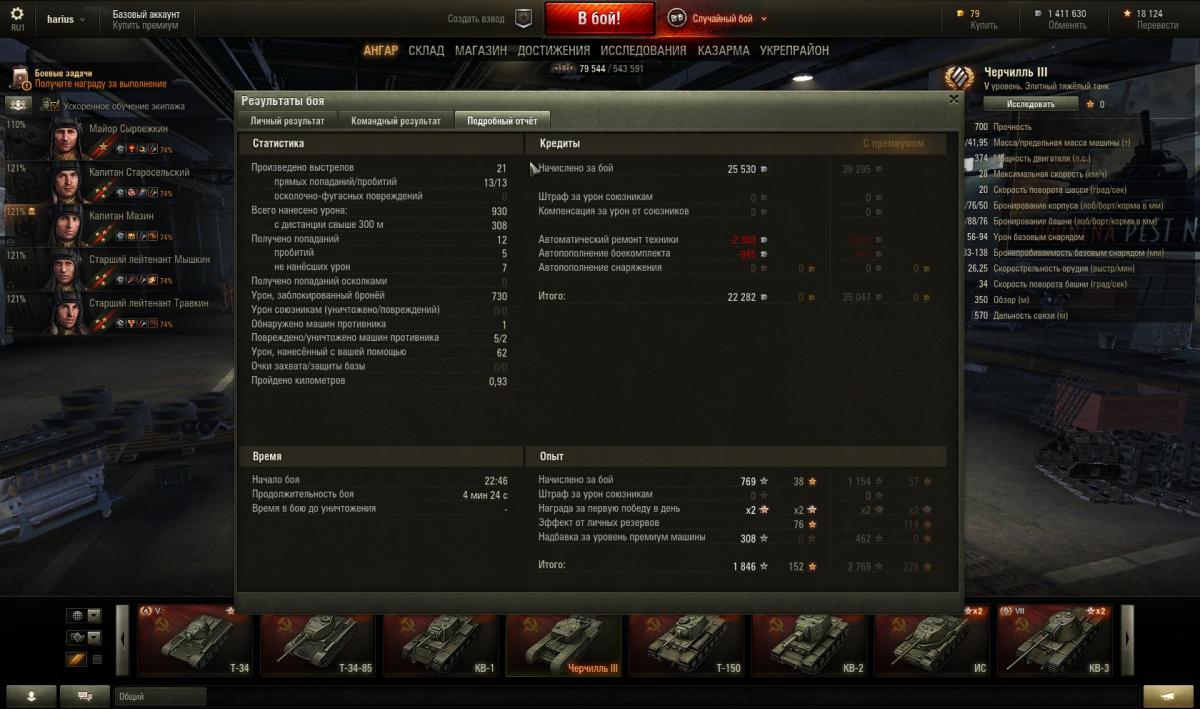The width and height of the screenshot is (1200, 709).
Task: Start battle with the В бой! button
Action: click(599, 18)
